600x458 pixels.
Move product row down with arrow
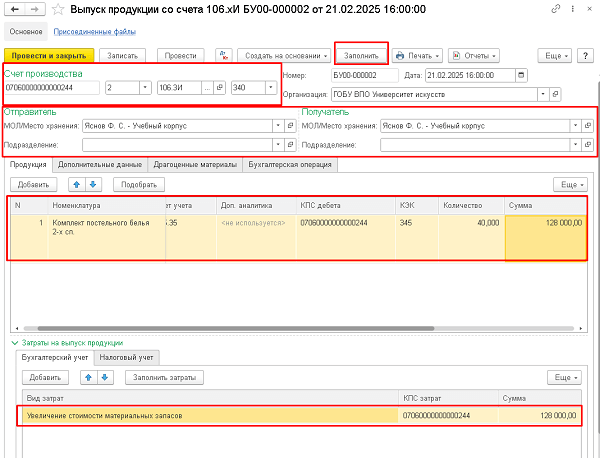point(93,185)
